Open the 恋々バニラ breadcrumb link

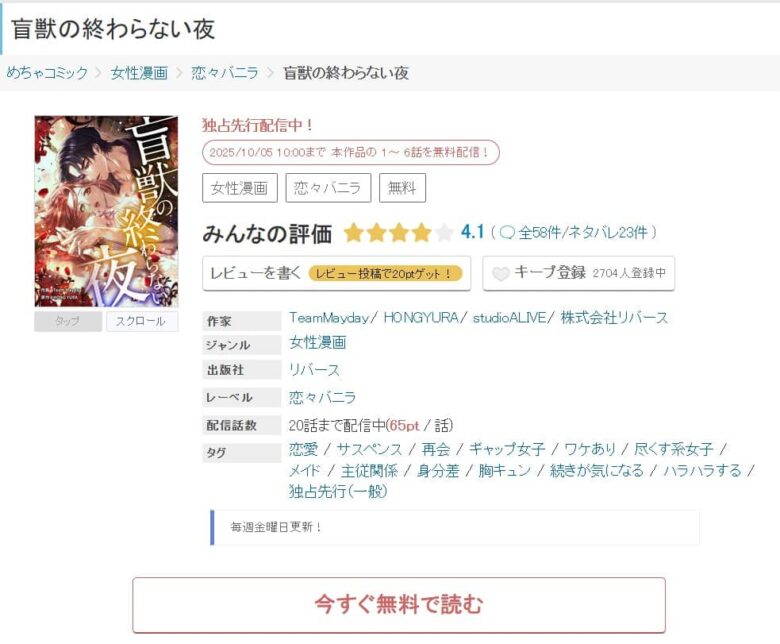[x=225, y=73]
